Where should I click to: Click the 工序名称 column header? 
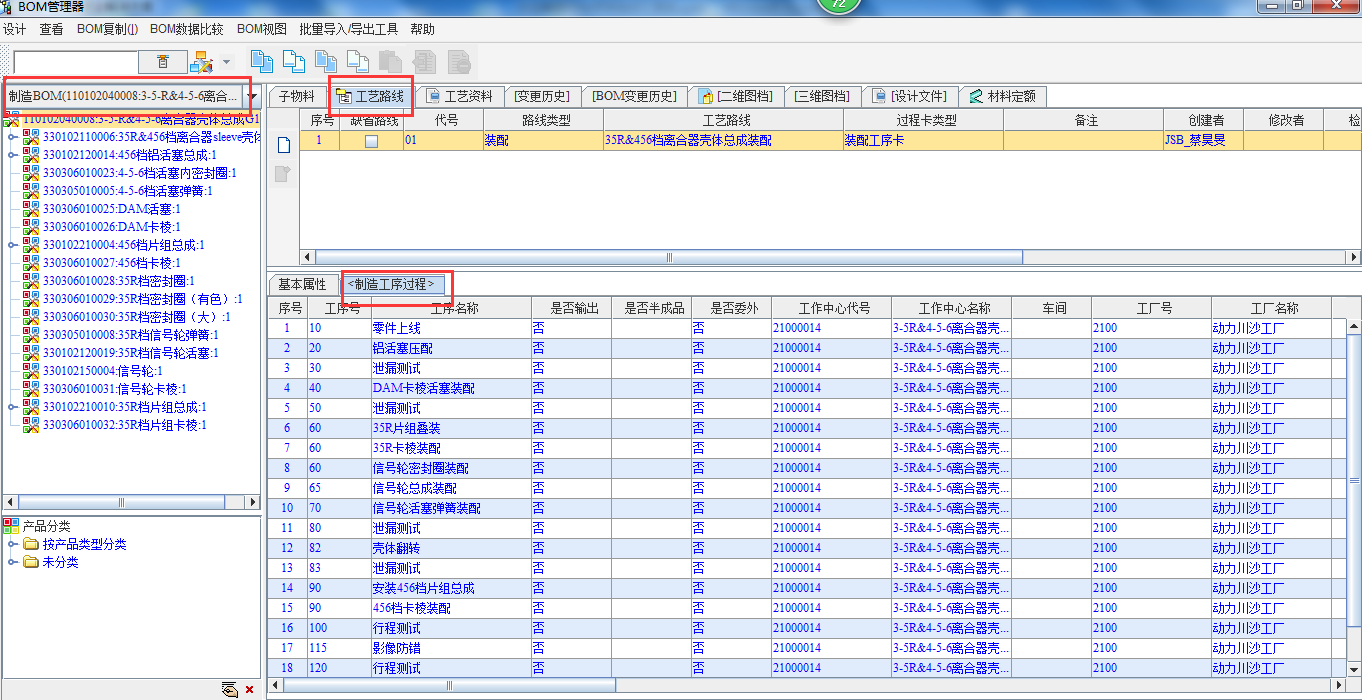[454, 308]
